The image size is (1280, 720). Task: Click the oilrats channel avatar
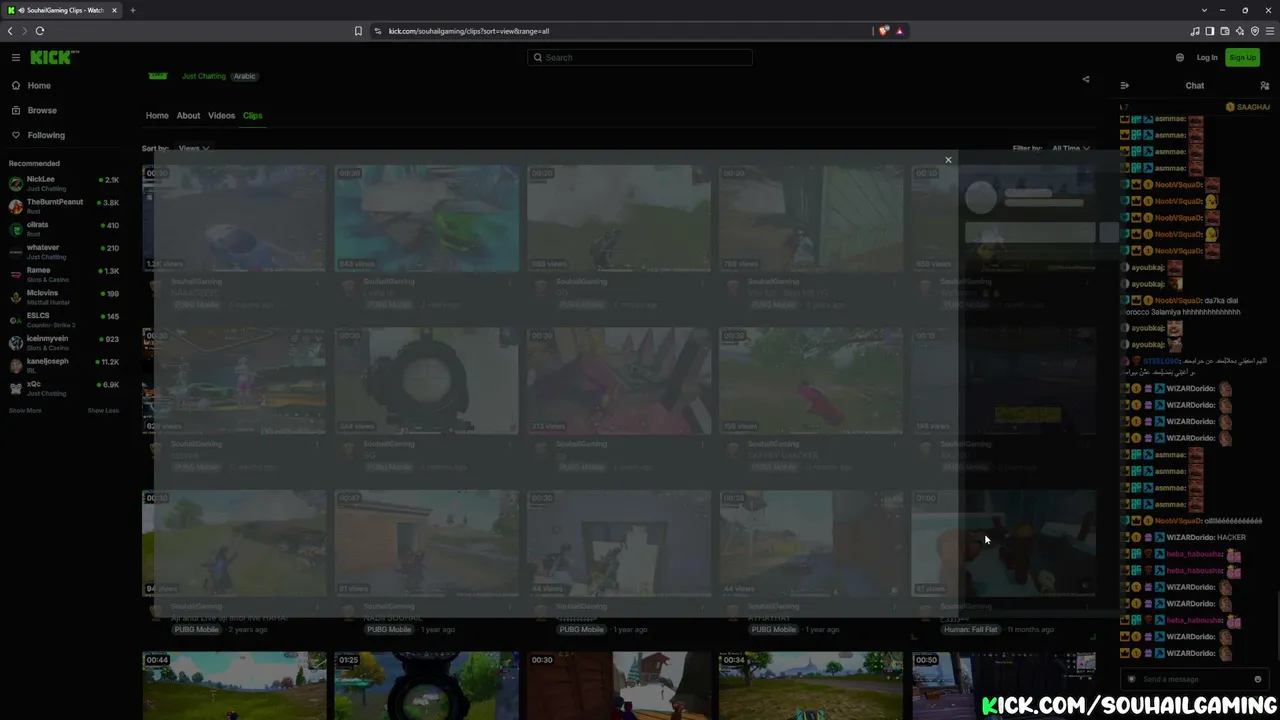coord(16,229)
